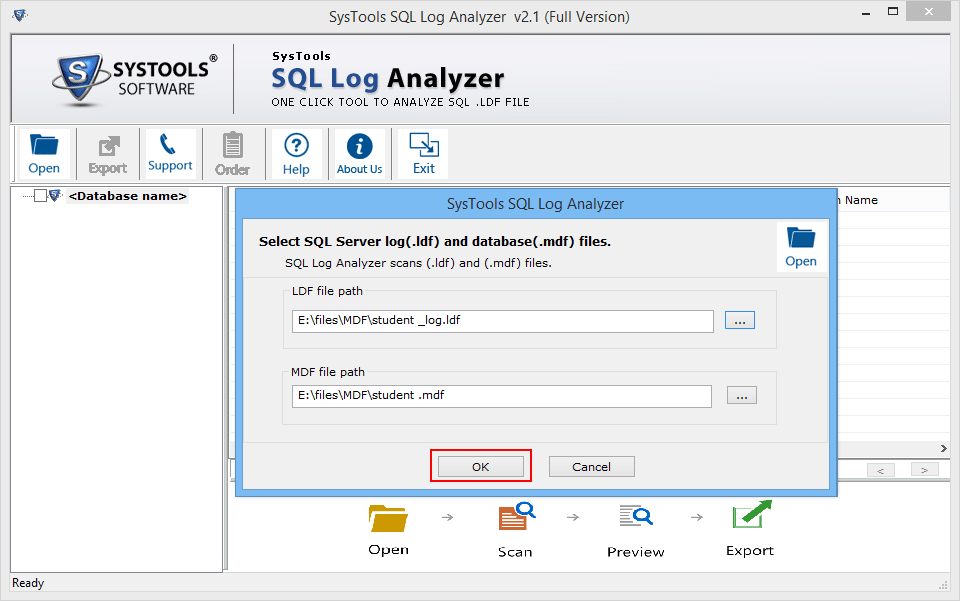The image size is (960, 601).
Task: Open the Order toolbar icon
Action: [x=233, y=152]
